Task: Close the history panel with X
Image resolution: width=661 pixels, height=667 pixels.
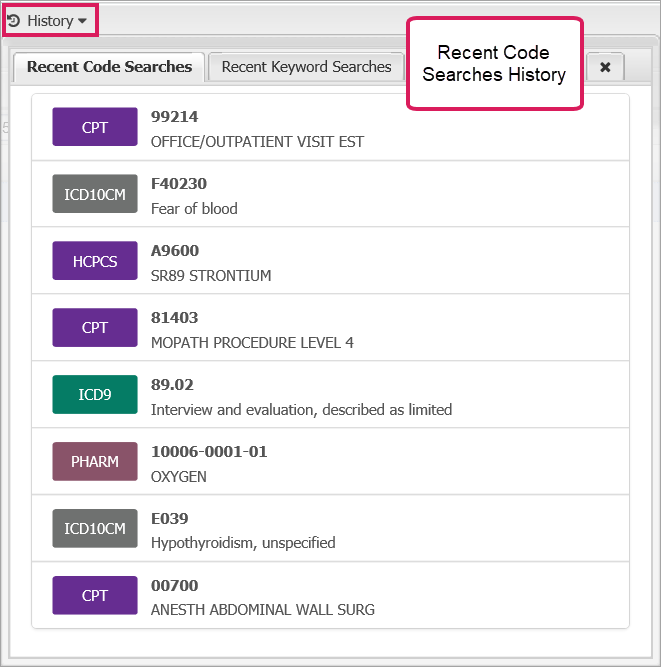Action: [605, 67]
